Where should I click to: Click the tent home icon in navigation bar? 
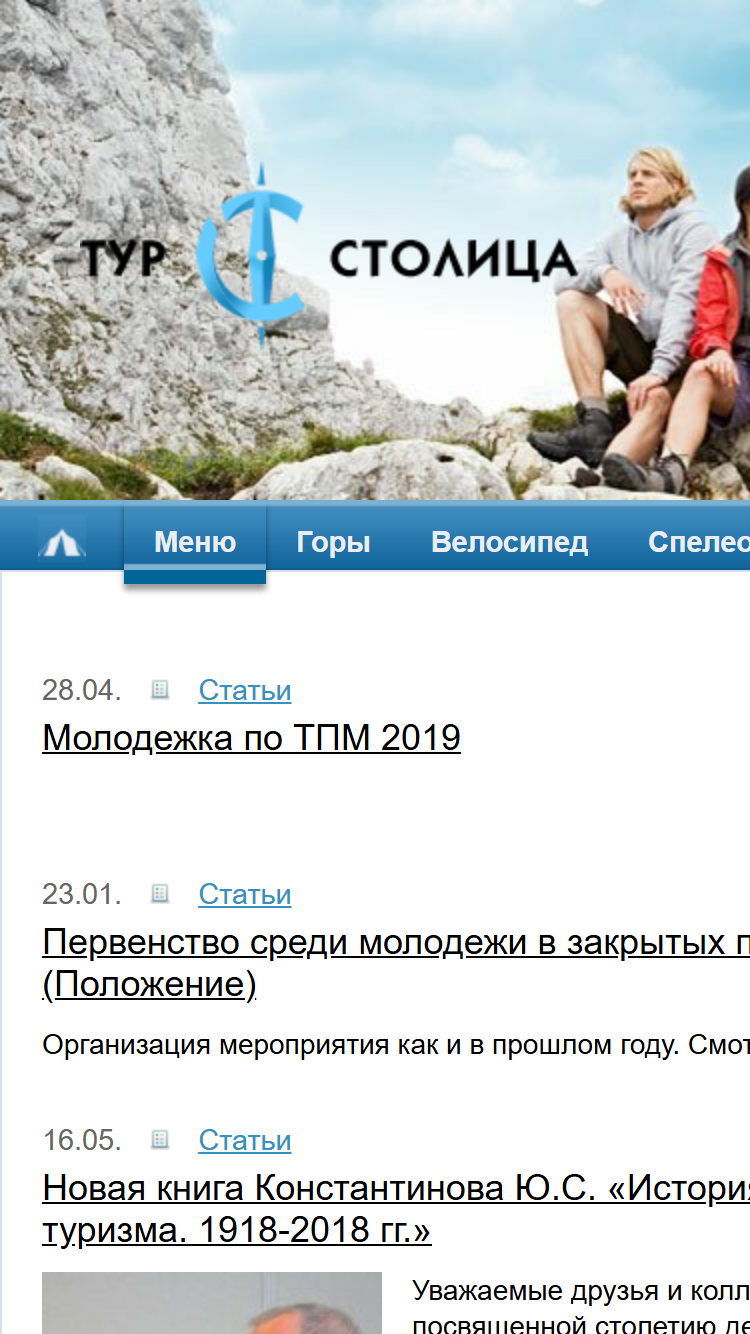coord(62,542)
